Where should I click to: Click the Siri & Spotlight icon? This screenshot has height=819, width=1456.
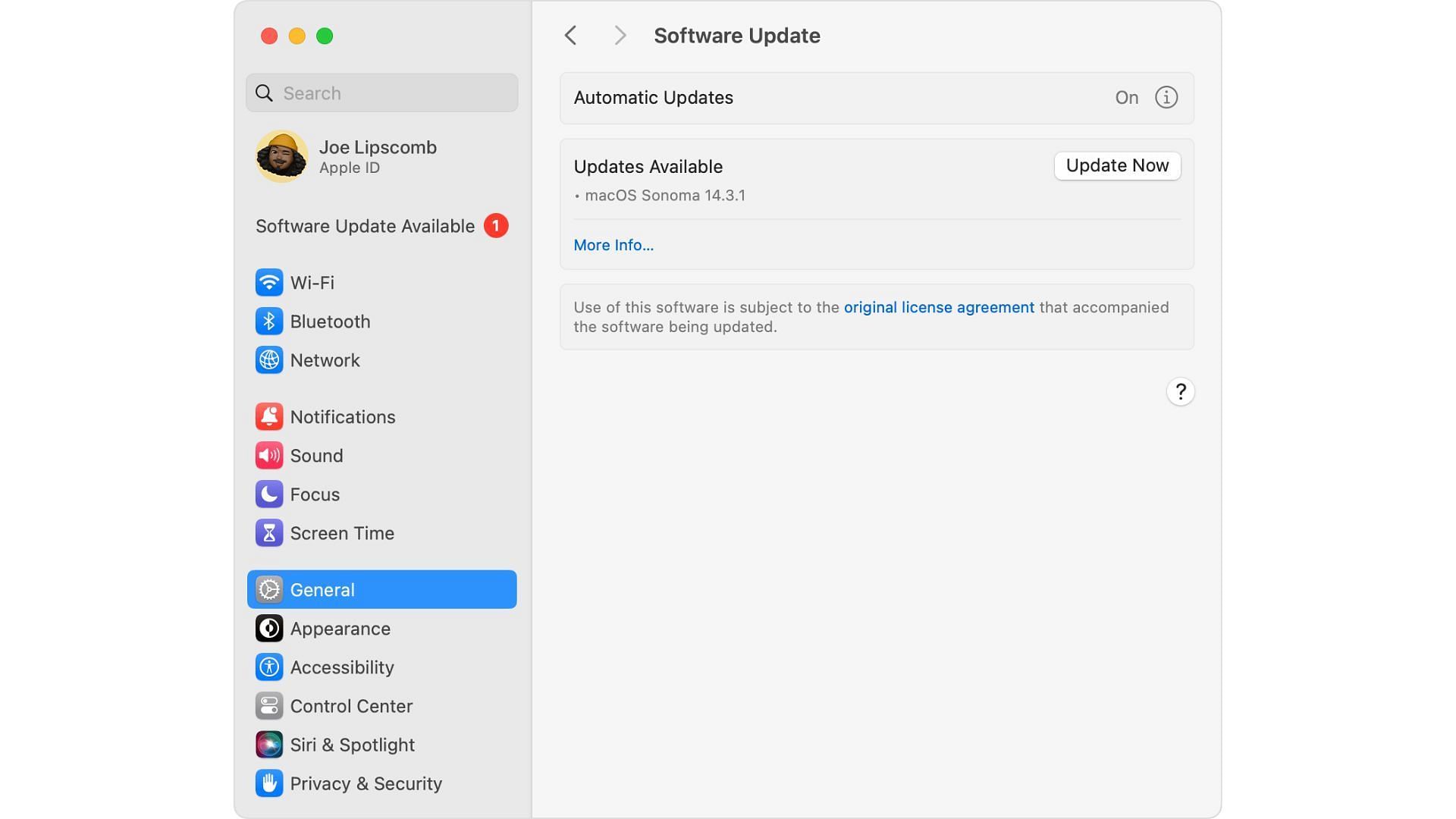[268, 745]
